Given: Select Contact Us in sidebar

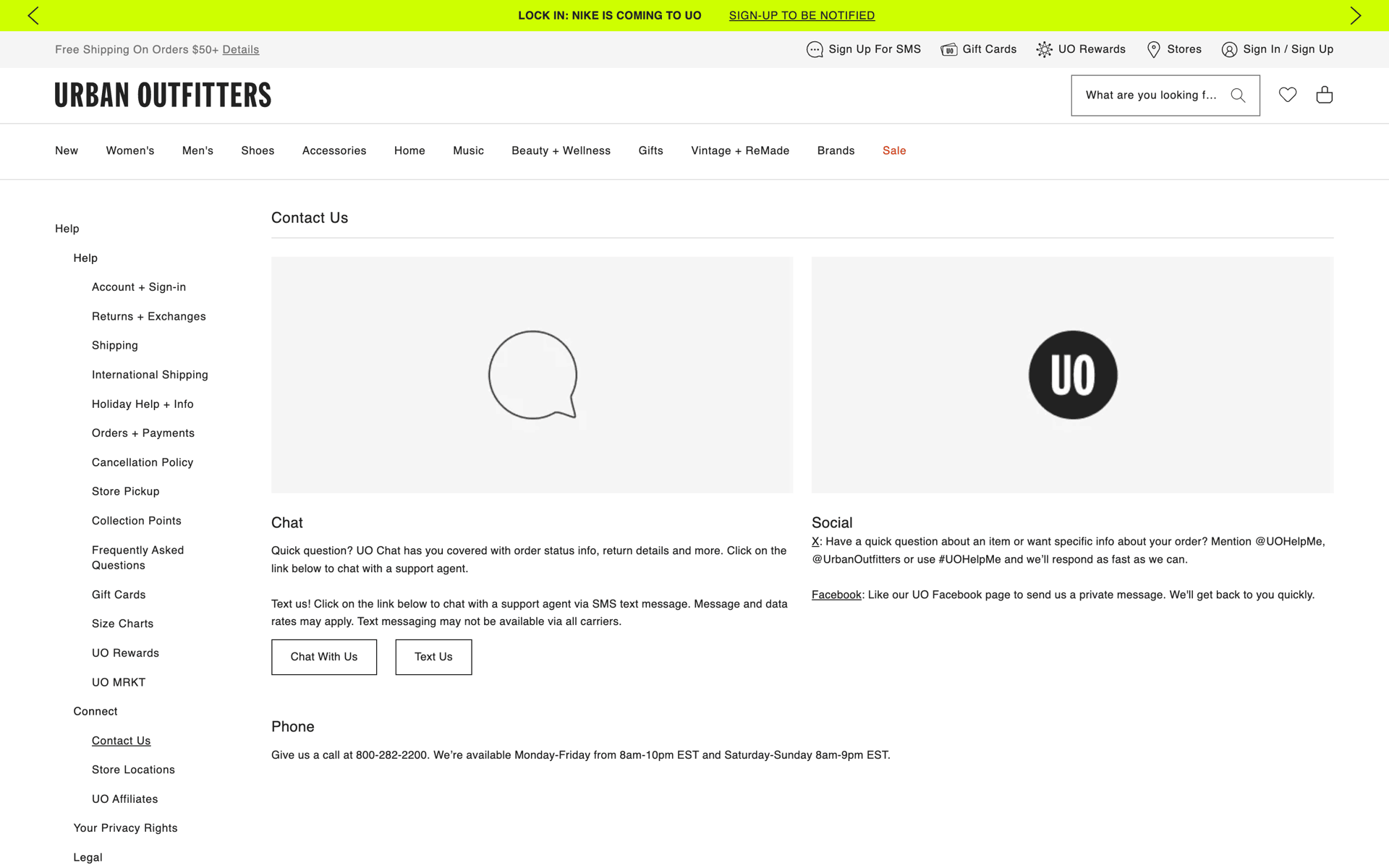Looking at the screenshot, I should pos(121,741).
